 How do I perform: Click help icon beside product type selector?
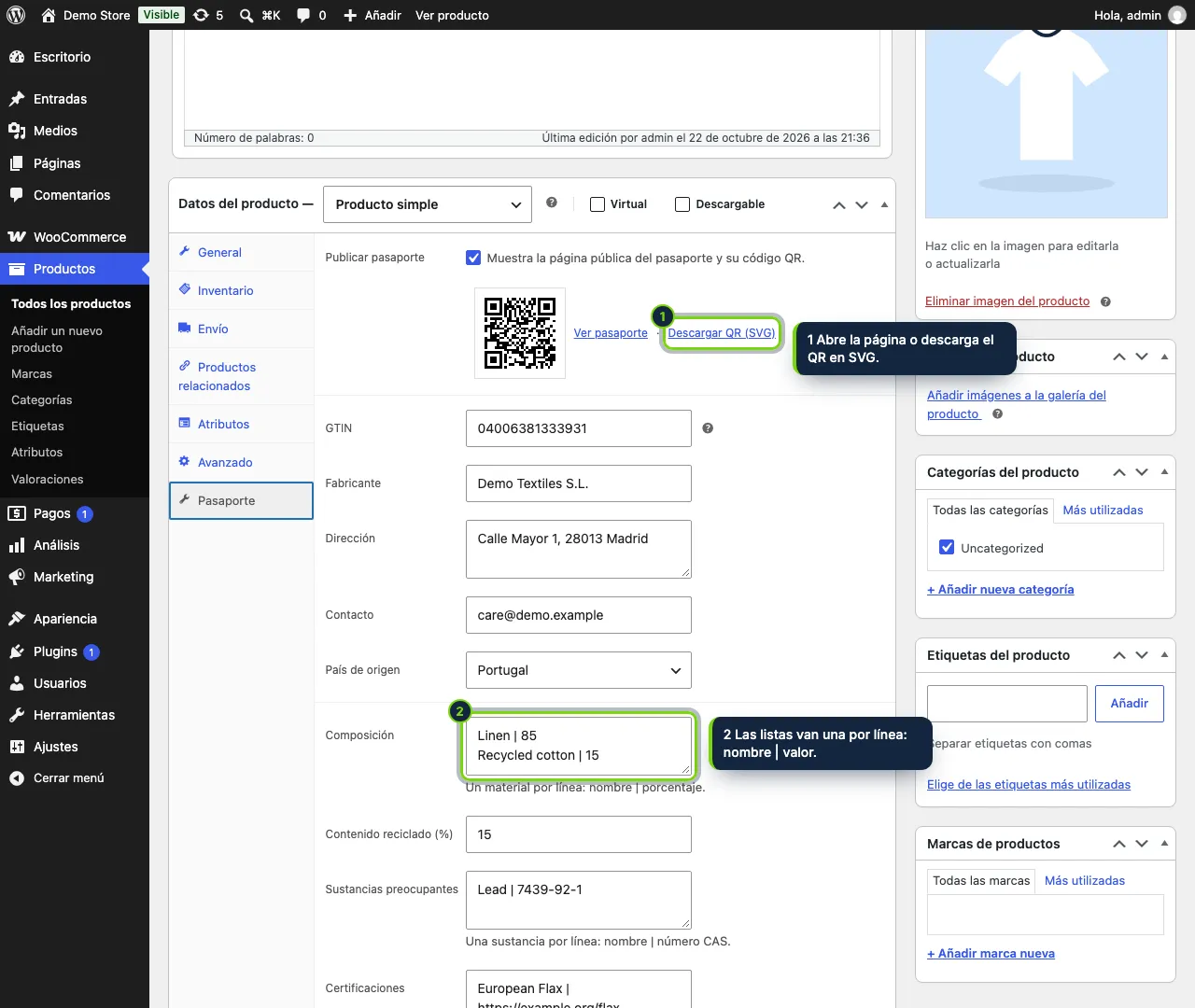click(x=552, y=203)
